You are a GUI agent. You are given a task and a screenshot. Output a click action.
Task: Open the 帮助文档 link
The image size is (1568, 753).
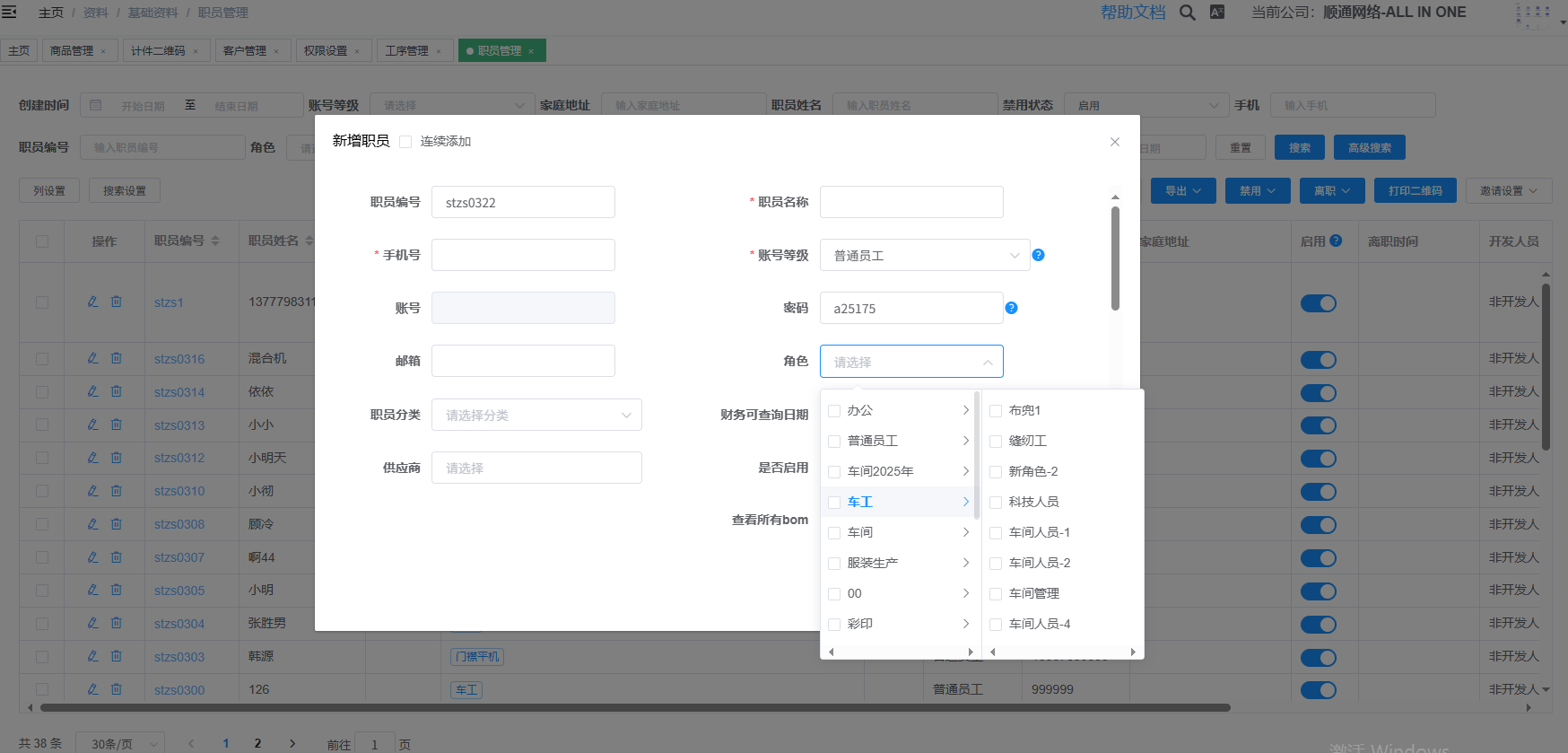tap(1133, 13)
